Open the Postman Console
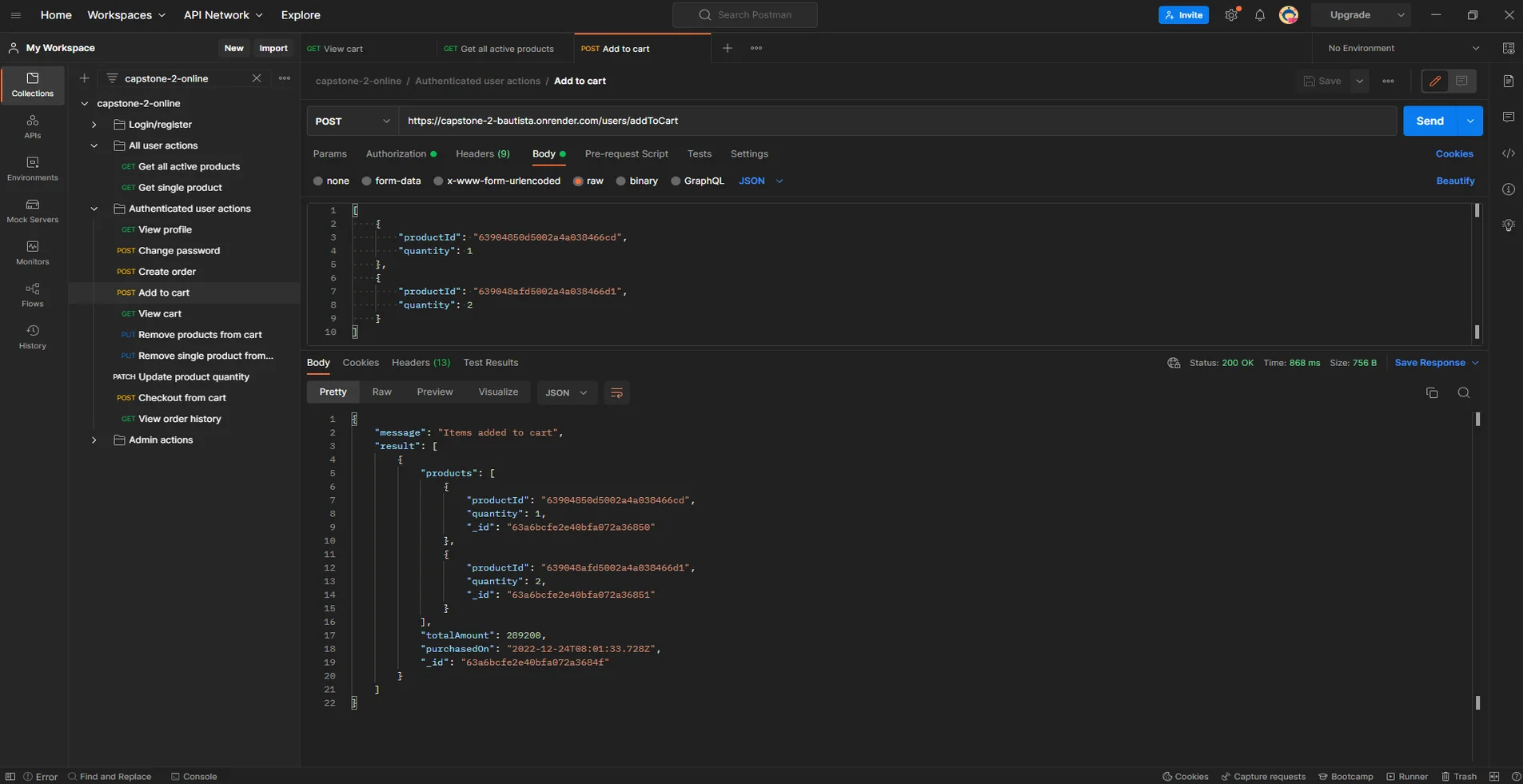Screen dimensions: 1523x784 (194, 775)
